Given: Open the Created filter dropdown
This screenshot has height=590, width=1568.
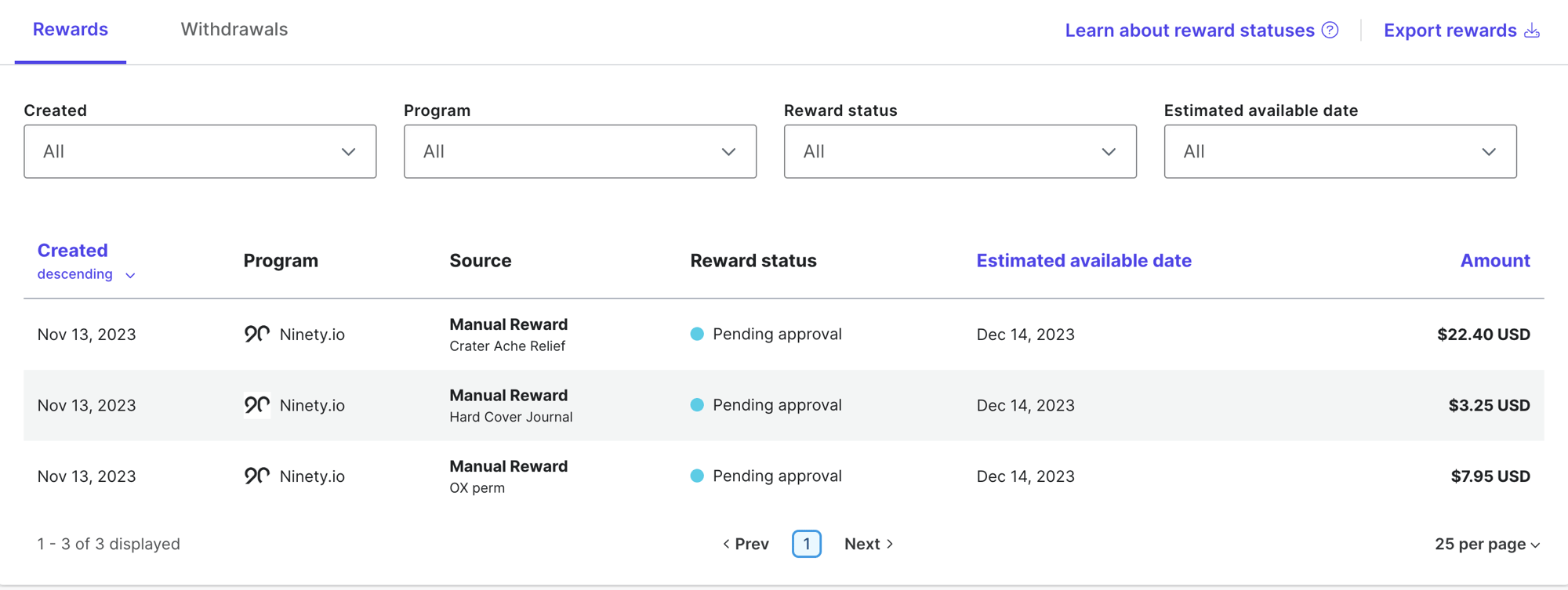Looking at the screenshot, I should click(200, 151).
